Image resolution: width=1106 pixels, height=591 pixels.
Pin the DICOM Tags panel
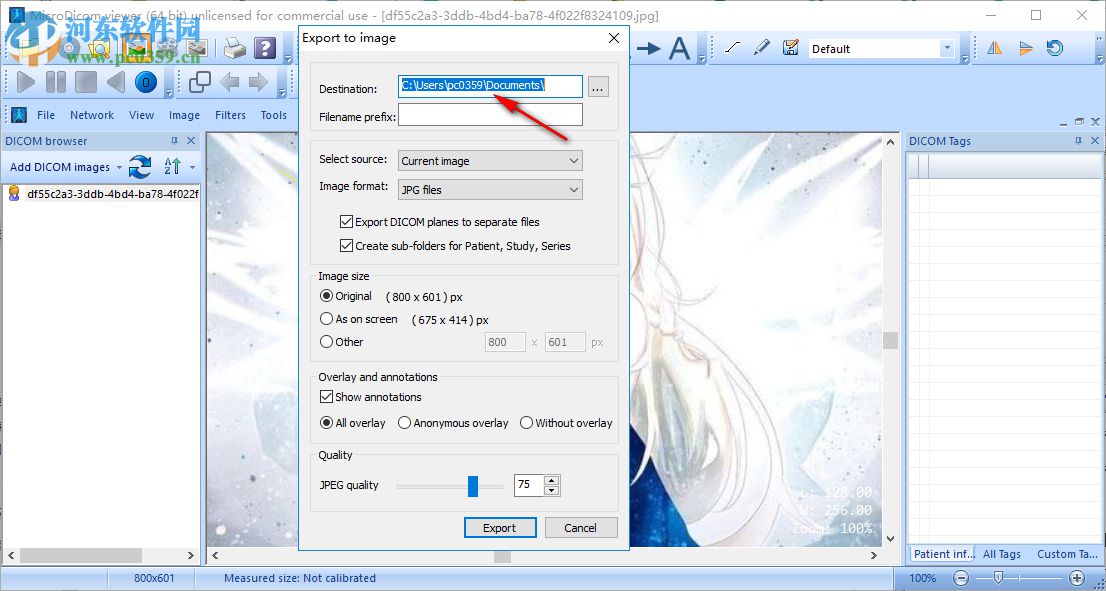pyautogui.click(x=1078, y=141)
